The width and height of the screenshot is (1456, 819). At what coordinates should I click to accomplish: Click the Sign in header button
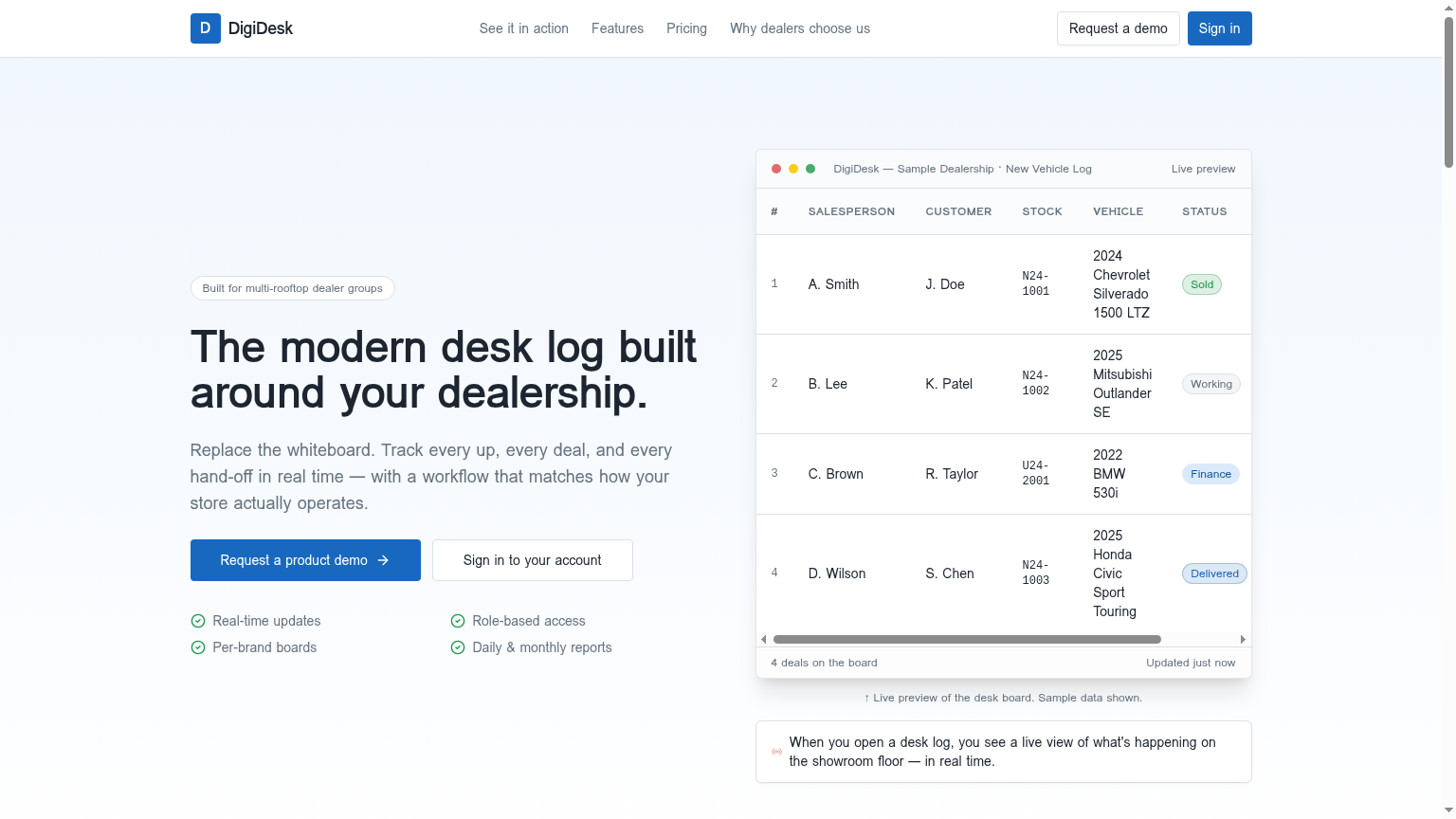coord(1219,28)
